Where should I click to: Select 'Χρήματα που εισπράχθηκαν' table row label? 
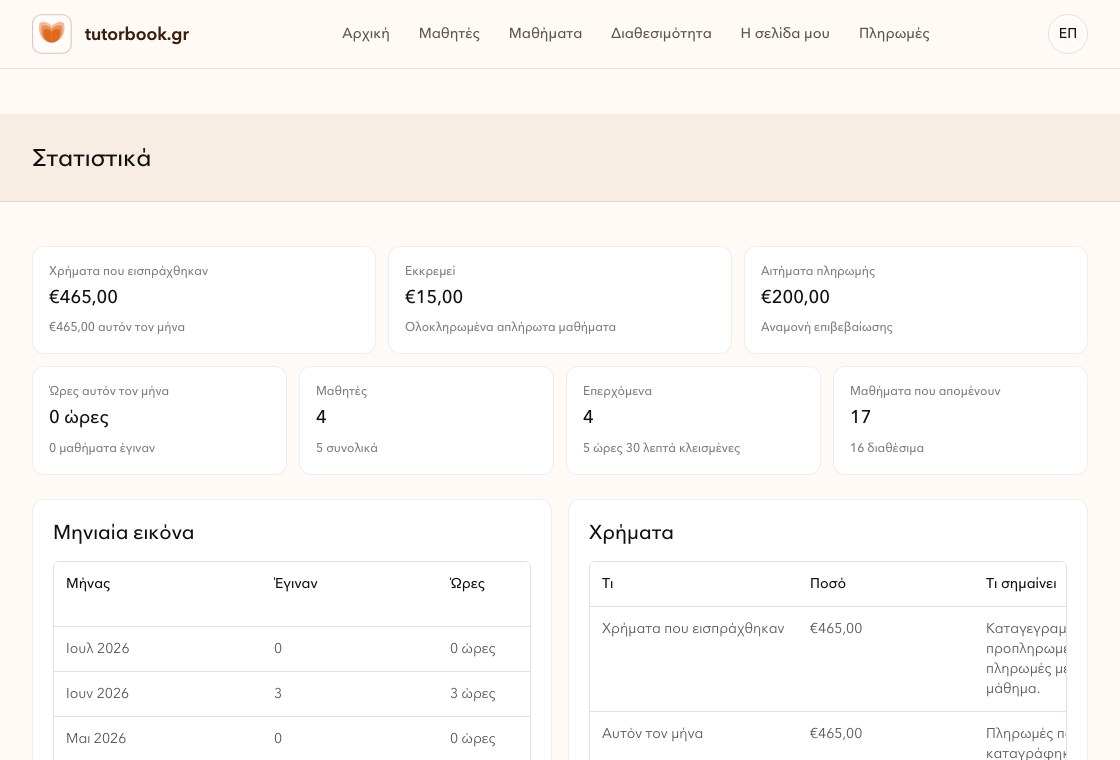pos(693,629)
